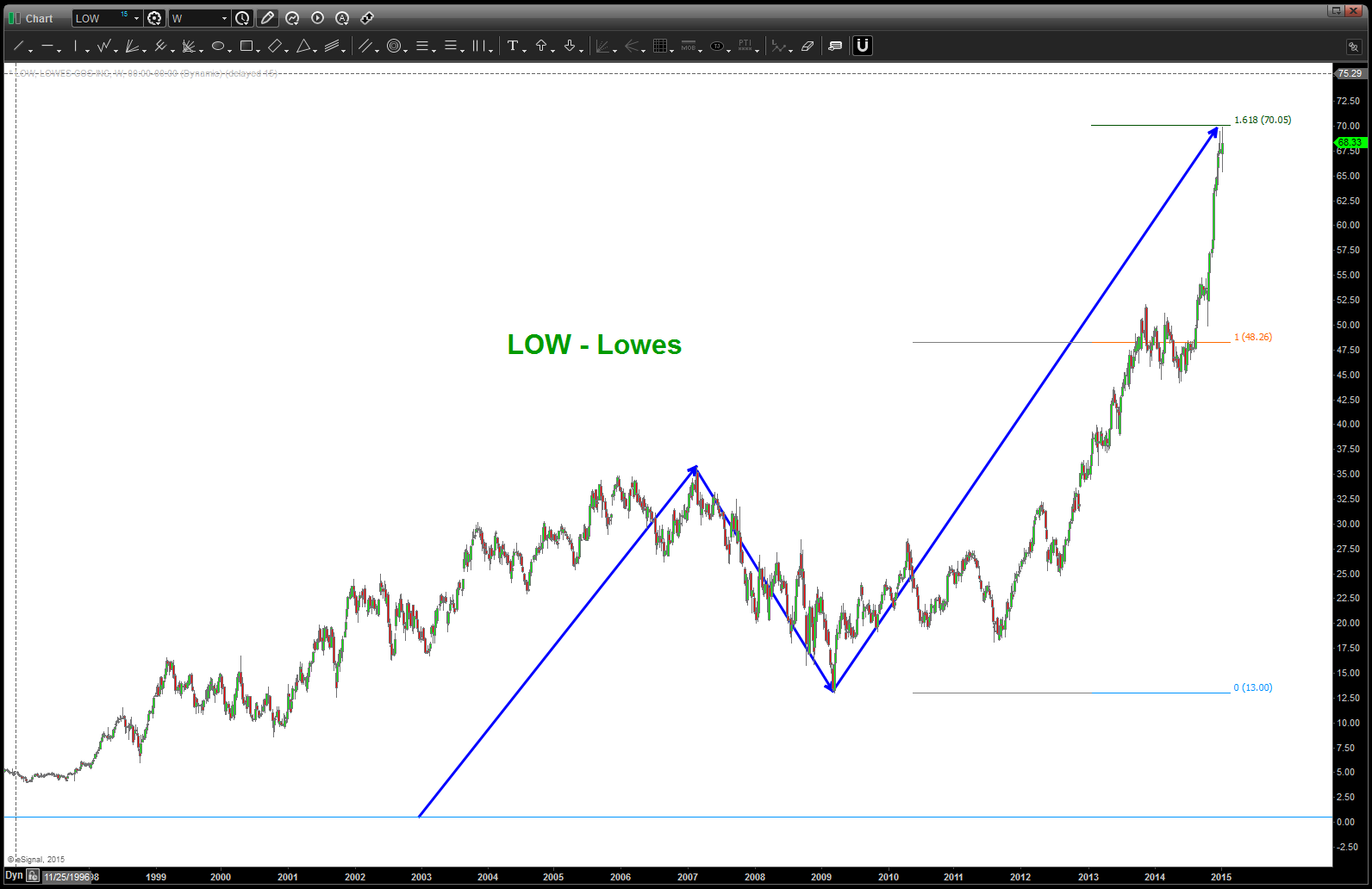
Task: Select the trend line drawing tool
Action: point(18,47)
